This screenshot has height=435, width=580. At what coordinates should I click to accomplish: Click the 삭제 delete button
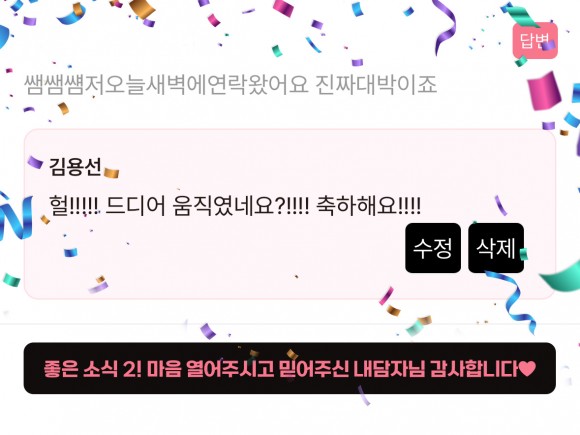pyautogui.click(x=496, y=248)
